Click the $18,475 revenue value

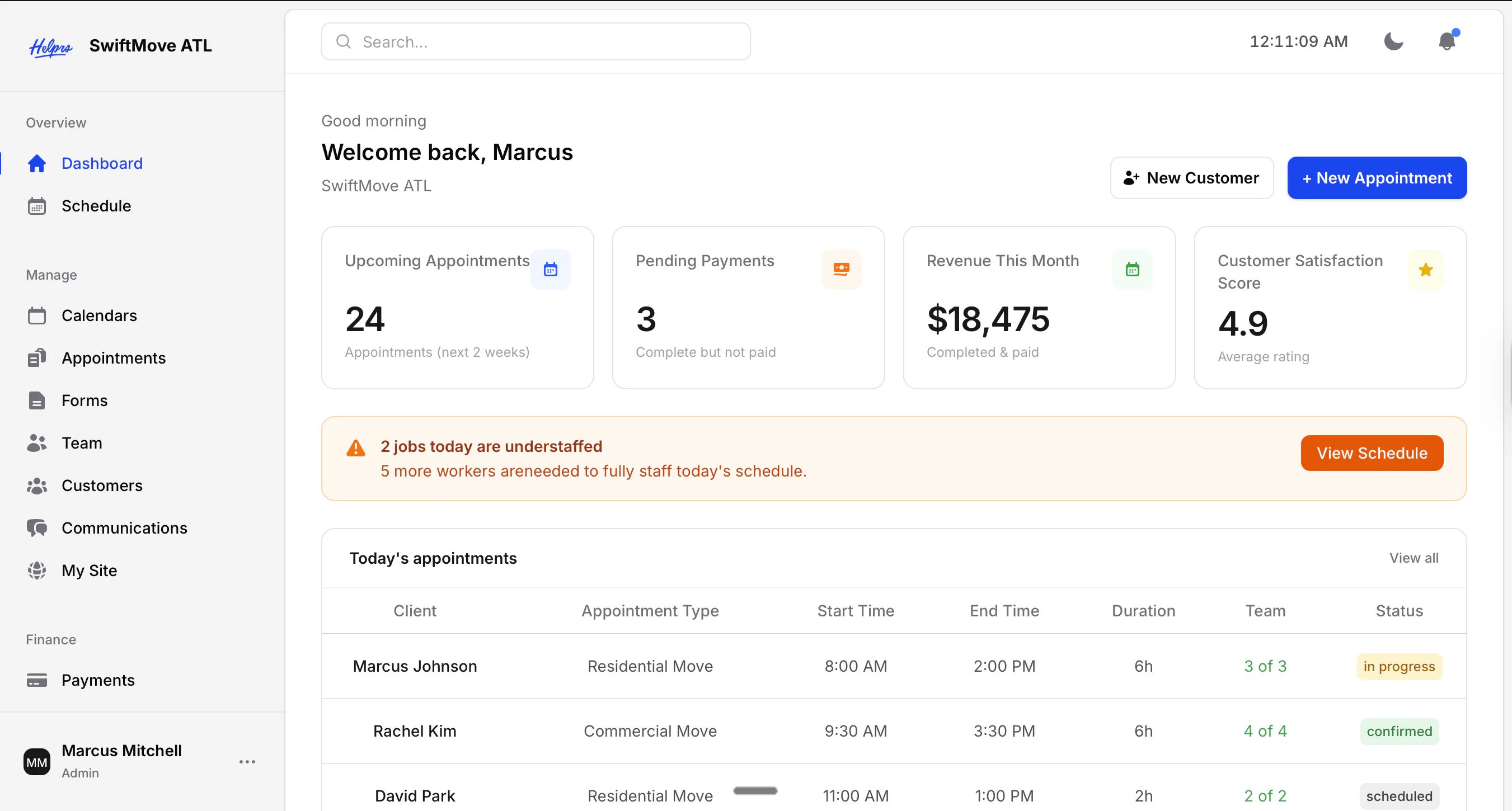pyautogui.click(x=988, y=319)
